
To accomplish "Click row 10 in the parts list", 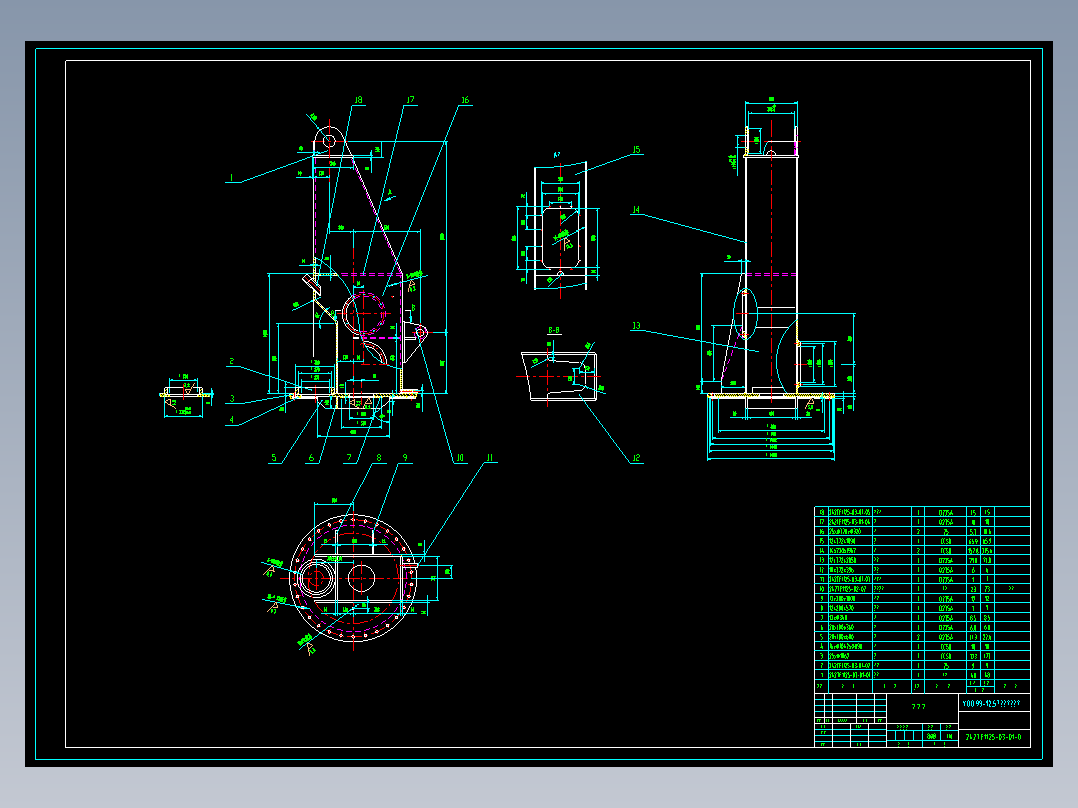I will tap(922, 589).
